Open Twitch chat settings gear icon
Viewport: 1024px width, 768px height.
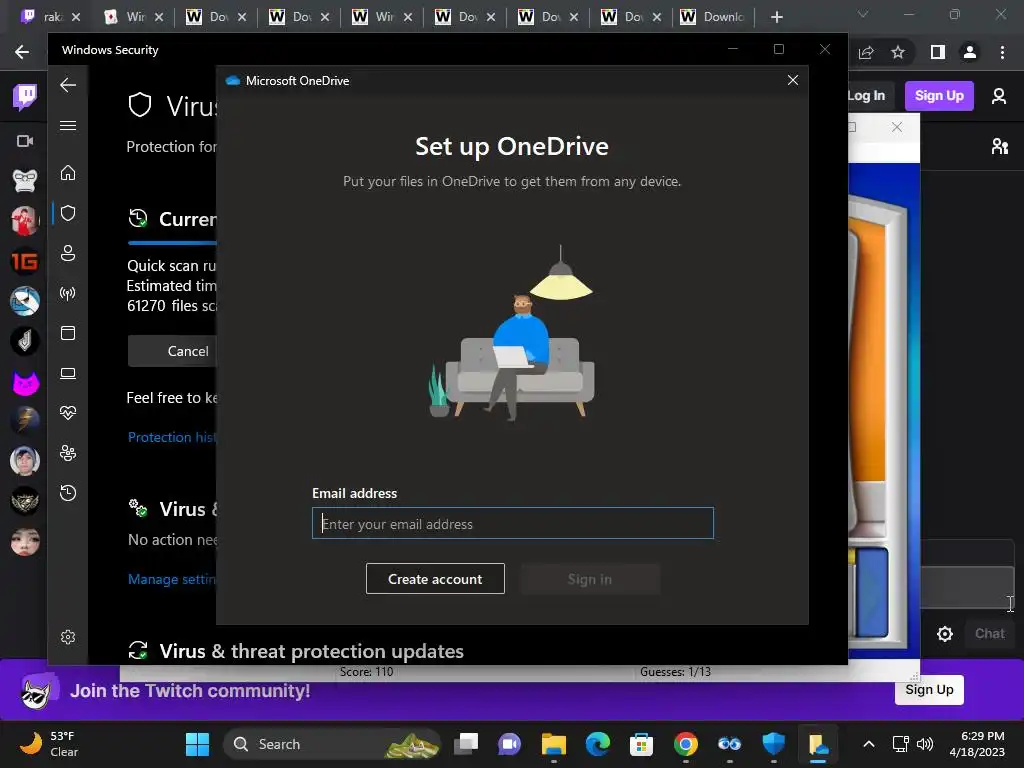(x=945, y=633)
